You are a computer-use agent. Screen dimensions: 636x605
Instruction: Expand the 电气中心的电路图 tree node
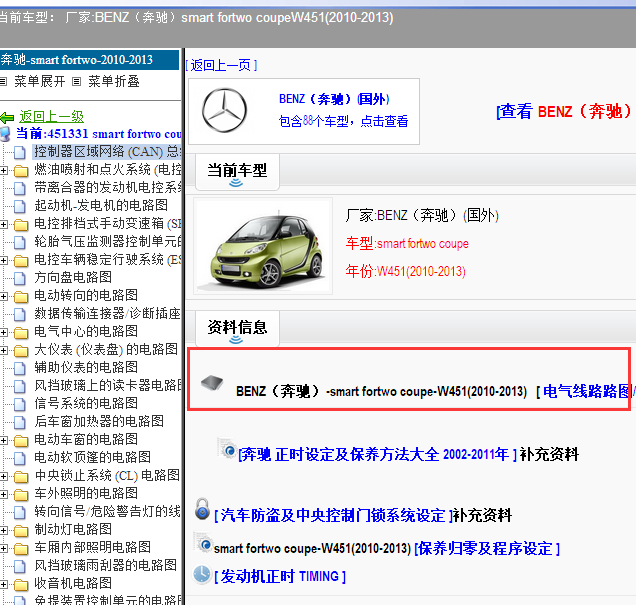click(4, 333)
